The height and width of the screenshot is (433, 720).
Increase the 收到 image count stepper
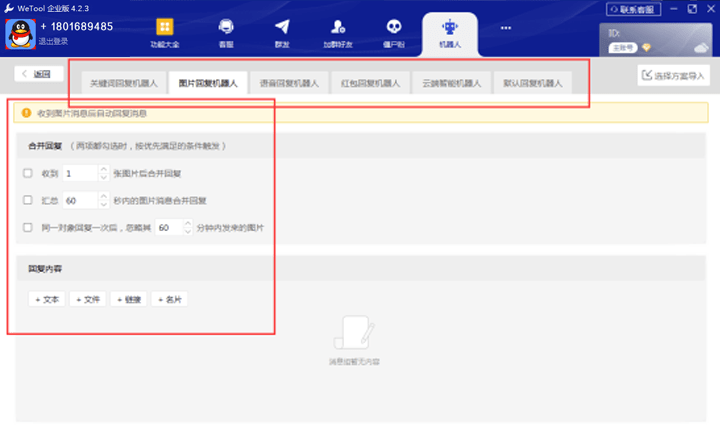click(x=104, y=169)
